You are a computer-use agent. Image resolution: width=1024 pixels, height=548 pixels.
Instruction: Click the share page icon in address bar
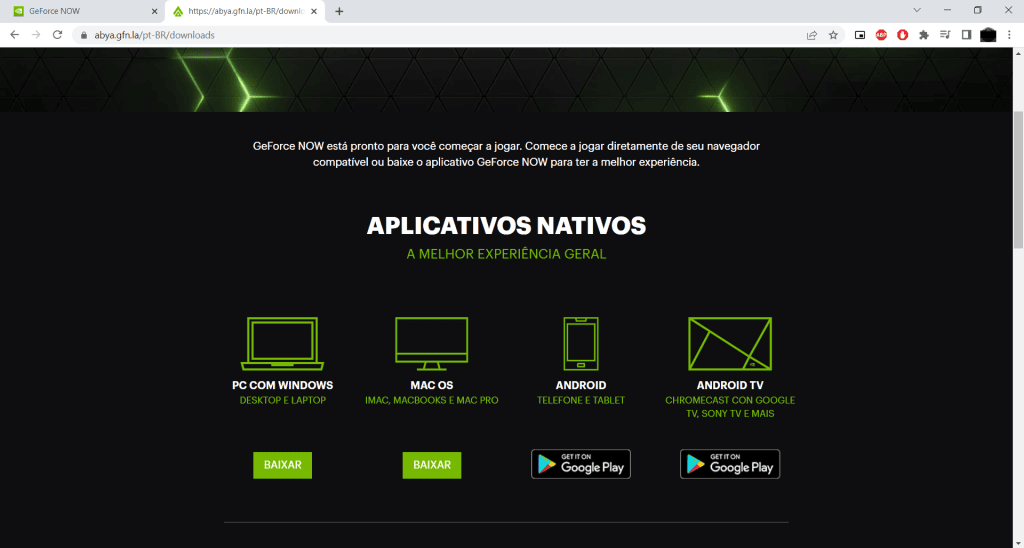tap(812, 35)
